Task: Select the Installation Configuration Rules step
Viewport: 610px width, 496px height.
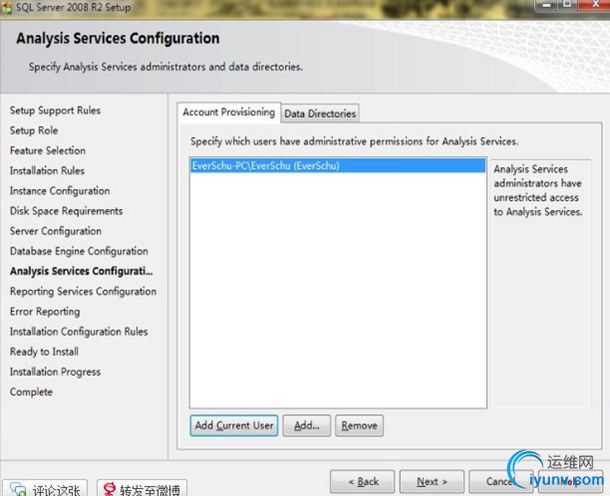Action: (x=79, y=332)
